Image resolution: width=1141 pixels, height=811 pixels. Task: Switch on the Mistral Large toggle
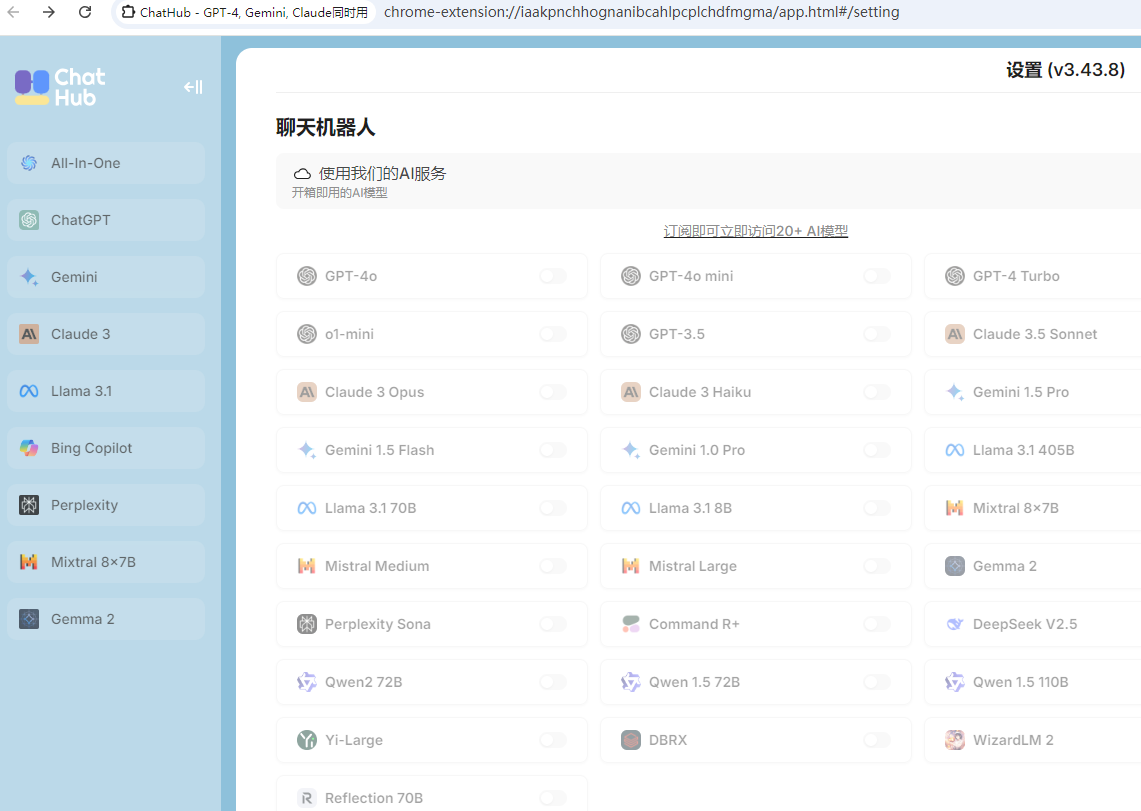(x=876, y=566)
